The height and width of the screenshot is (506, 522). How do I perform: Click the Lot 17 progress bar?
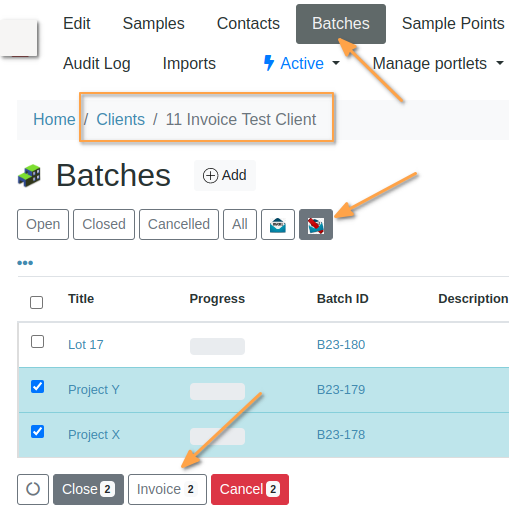click(x=217, y=346)
